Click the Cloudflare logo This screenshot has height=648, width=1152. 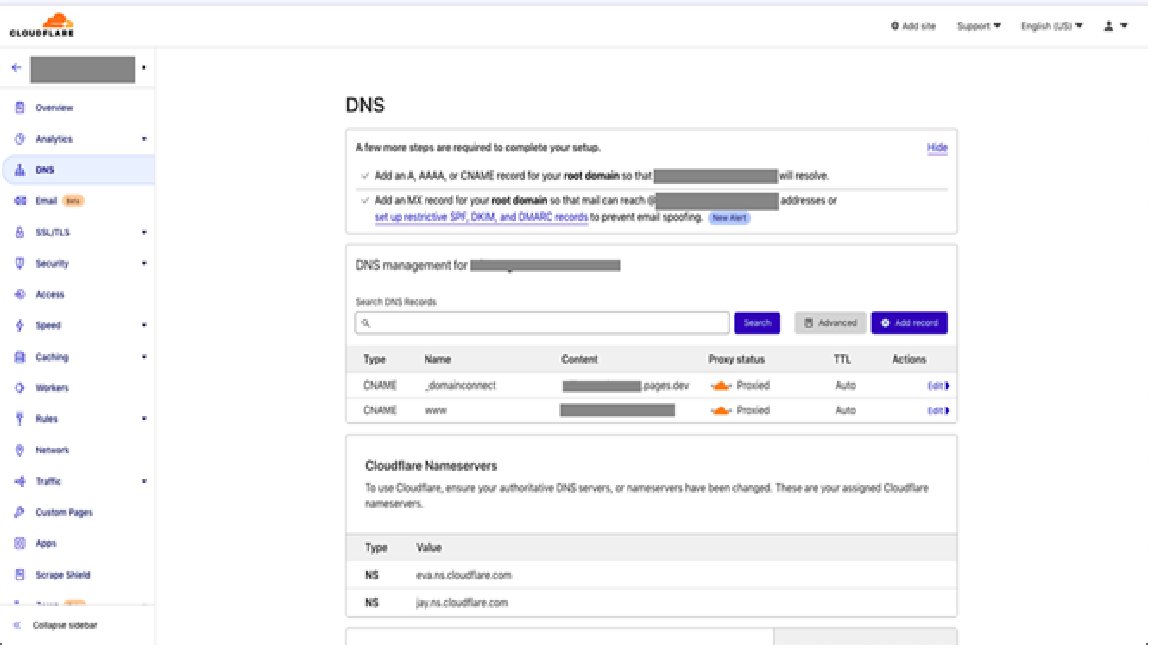click(x=41, y=25)
